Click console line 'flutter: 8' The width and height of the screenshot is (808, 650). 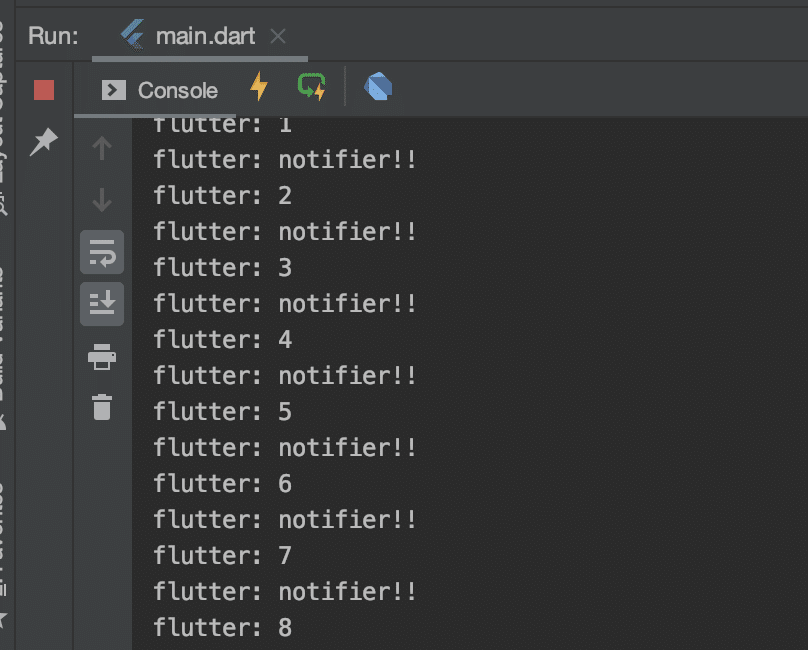[x=223, y=628]
